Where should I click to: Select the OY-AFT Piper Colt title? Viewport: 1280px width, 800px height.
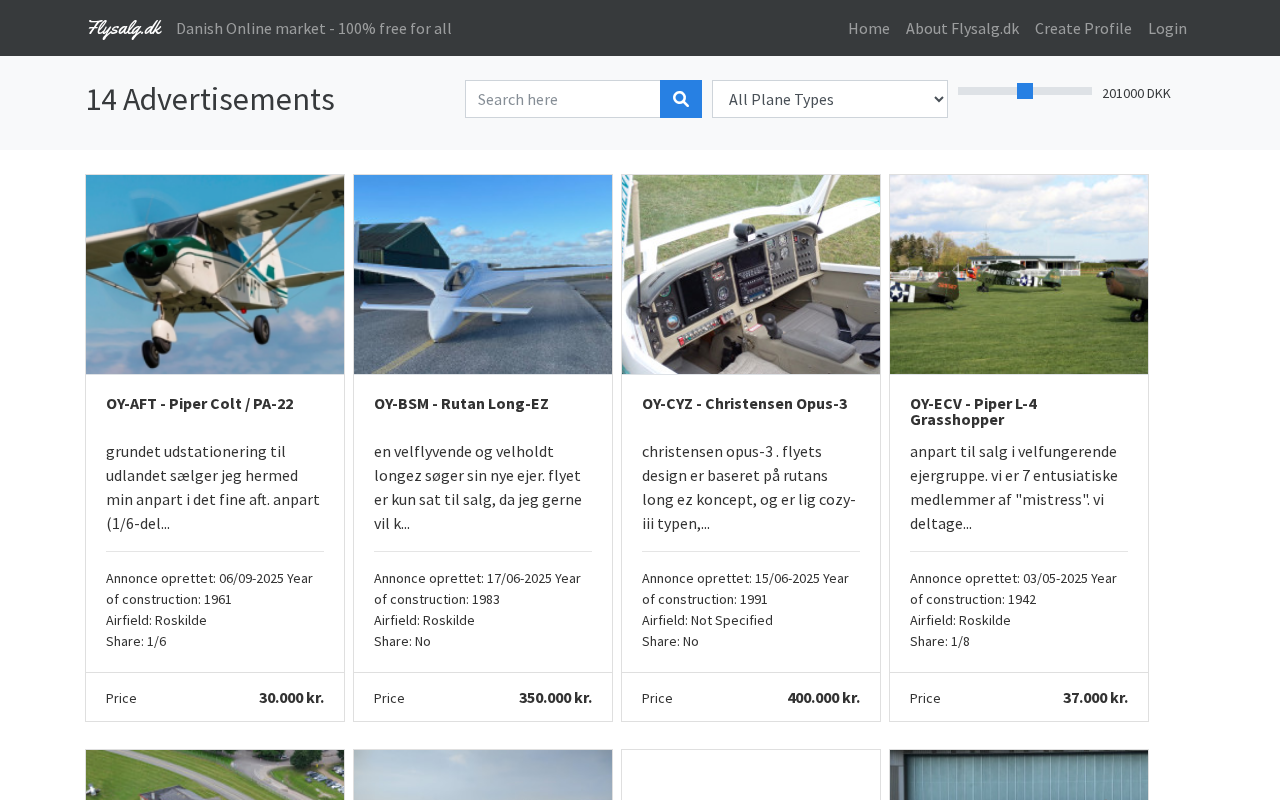tap(200, 404)
